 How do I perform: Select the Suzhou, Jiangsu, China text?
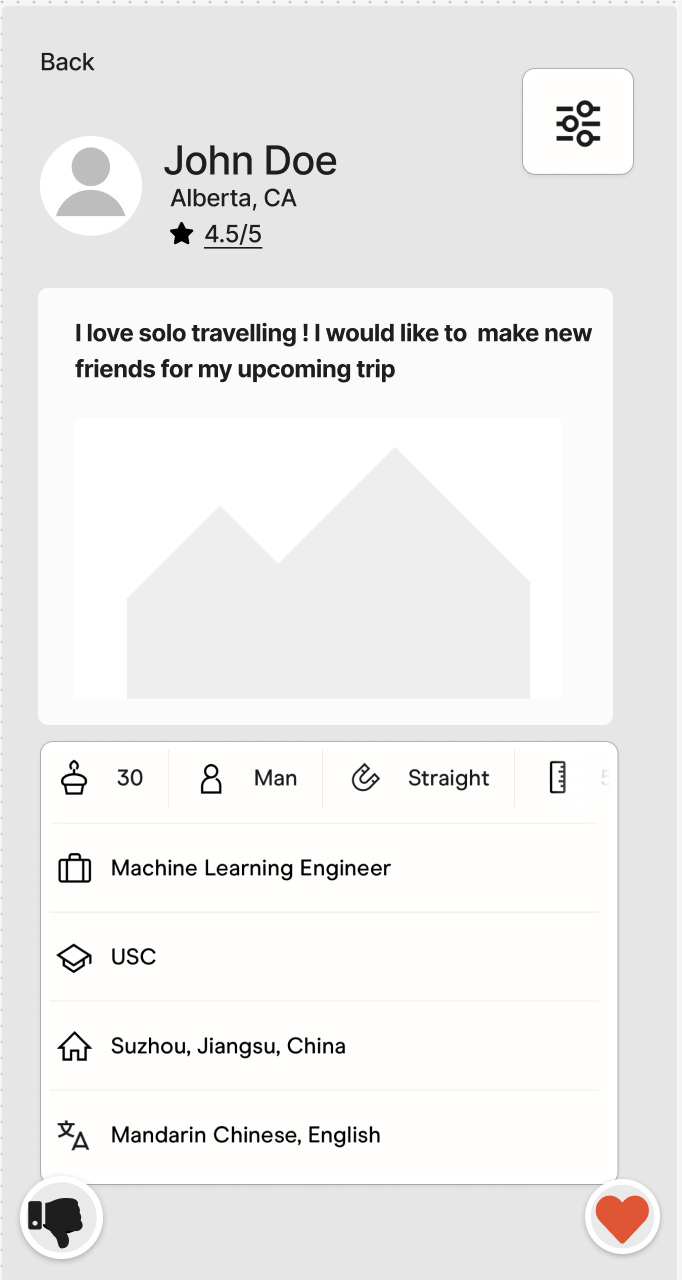(228, 1047)
